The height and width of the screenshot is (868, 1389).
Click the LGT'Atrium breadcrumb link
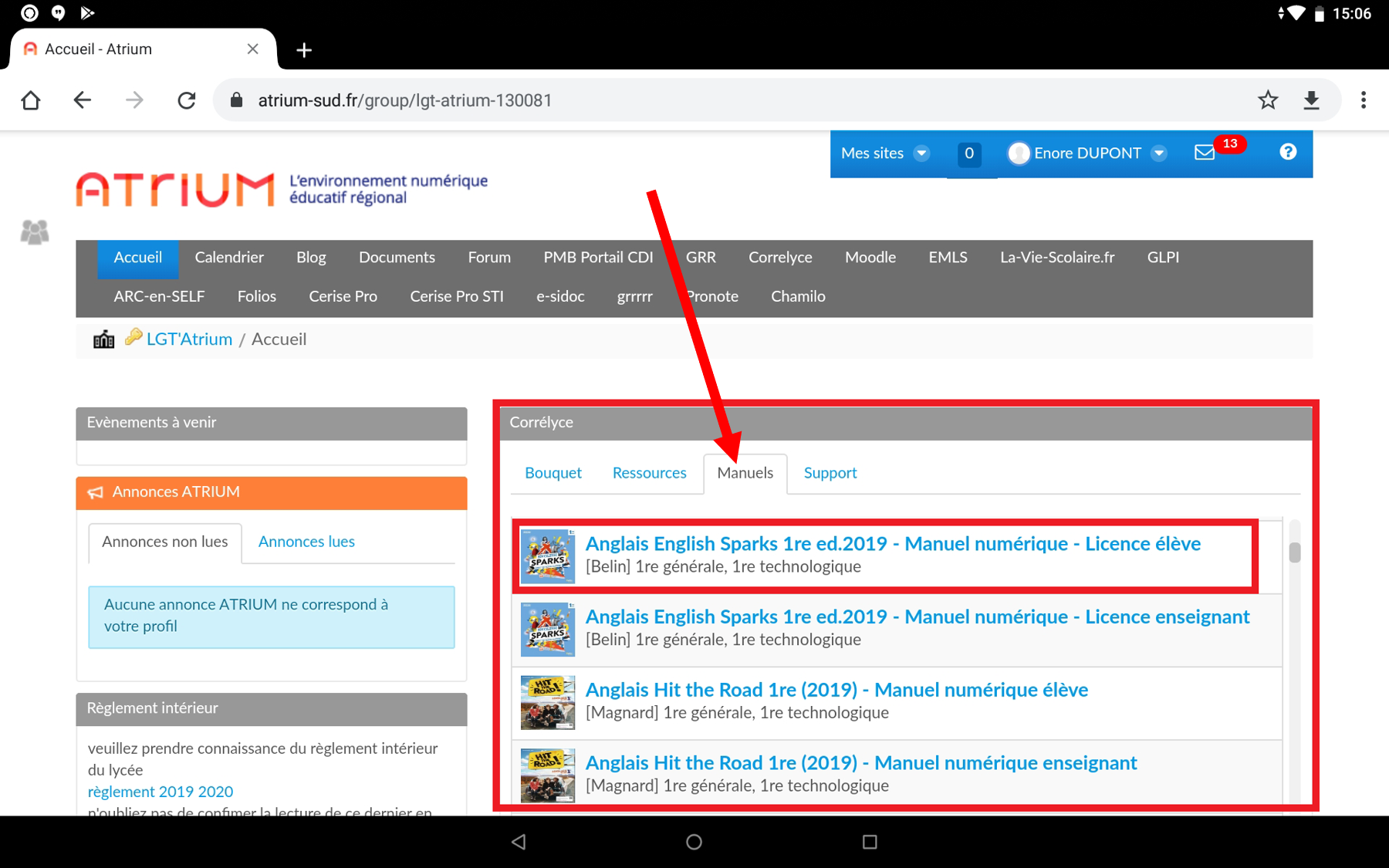[x=189, y=339]
